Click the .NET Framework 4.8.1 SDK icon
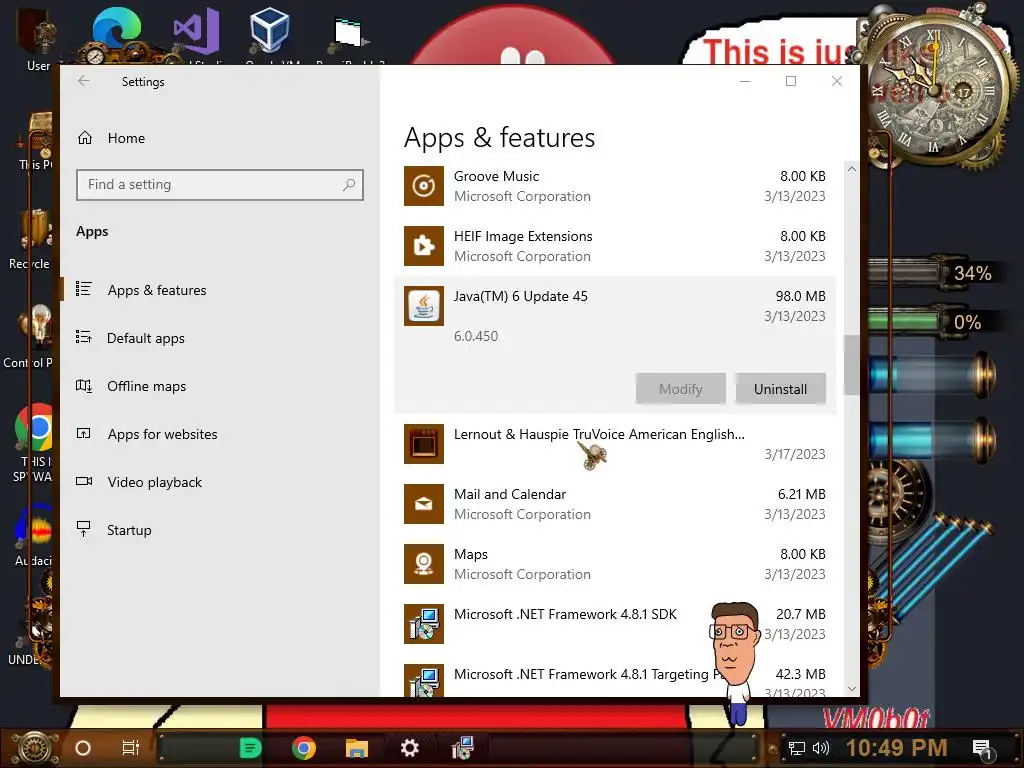Screen dimensions: 1024x768 point(424,624)
